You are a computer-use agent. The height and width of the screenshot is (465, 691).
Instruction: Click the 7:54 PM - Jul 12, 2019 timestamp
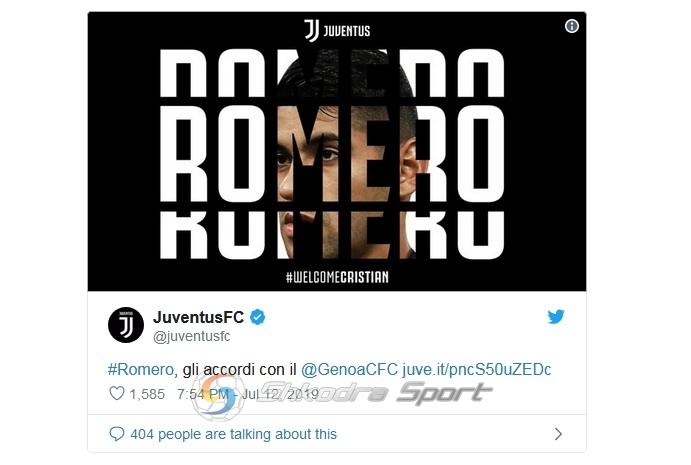(x=248, y=394)
